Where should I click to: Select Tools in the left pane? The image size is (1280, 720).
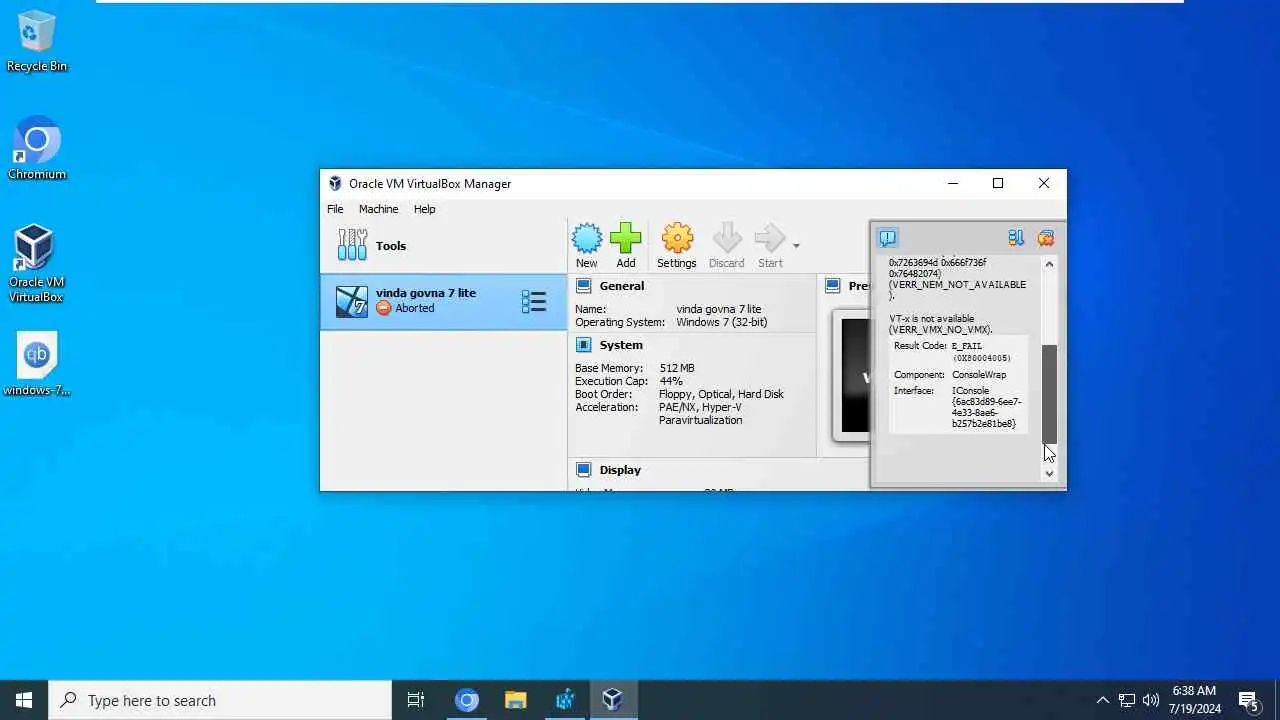coord(443,246)
